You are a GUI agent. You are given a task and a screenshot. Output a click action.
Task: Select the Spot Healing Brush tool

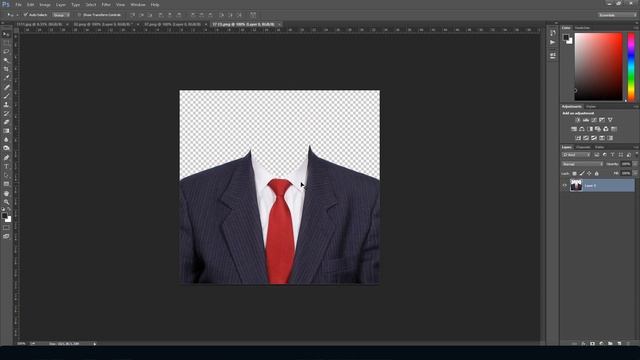[6, 87]
